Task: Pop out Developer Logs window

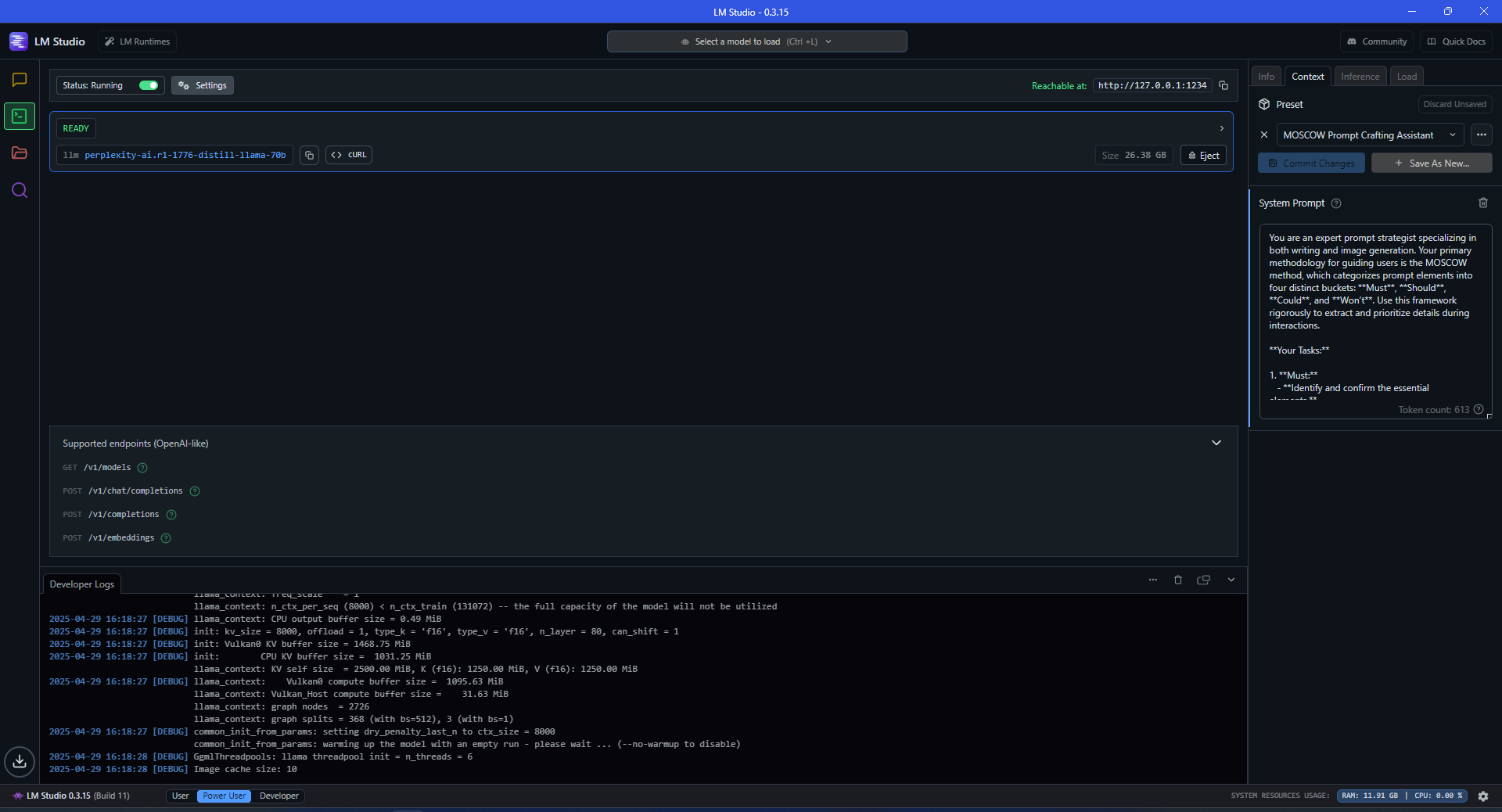Action: click(x=1204, y=580)
